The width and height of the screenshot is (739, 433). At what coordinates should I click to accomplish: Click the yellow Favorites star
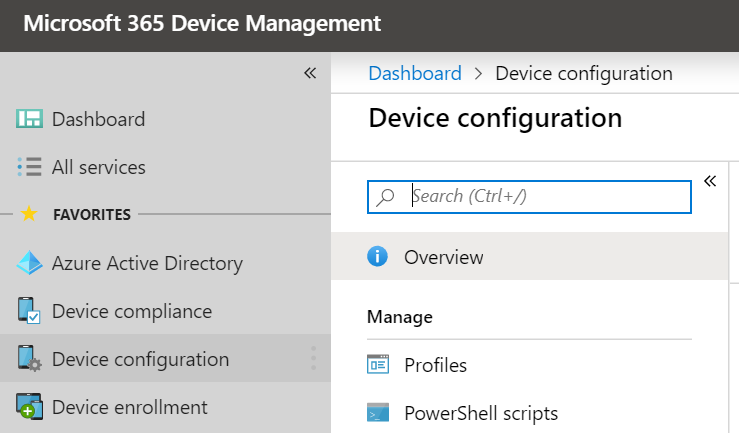point(29,214)
